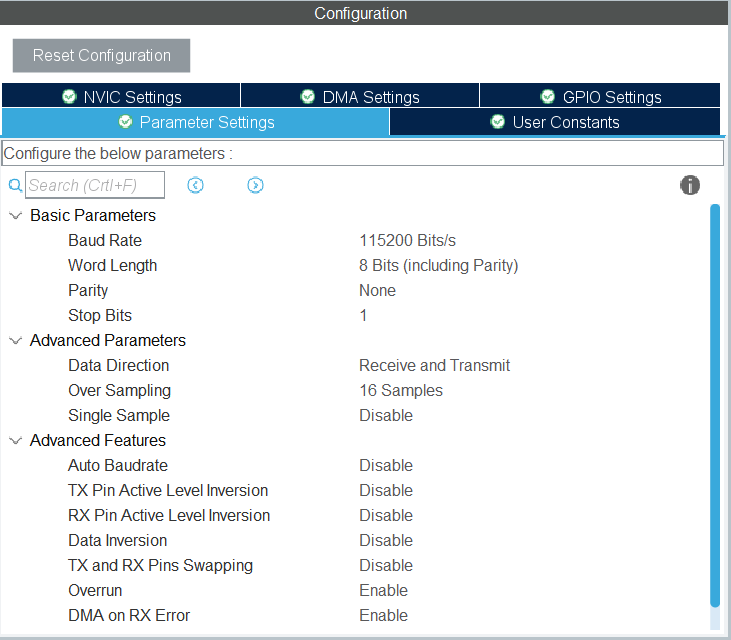Click Parameter Settings green check icon
The width and height of the screenshot is (731, 640).
click(125, 122)
